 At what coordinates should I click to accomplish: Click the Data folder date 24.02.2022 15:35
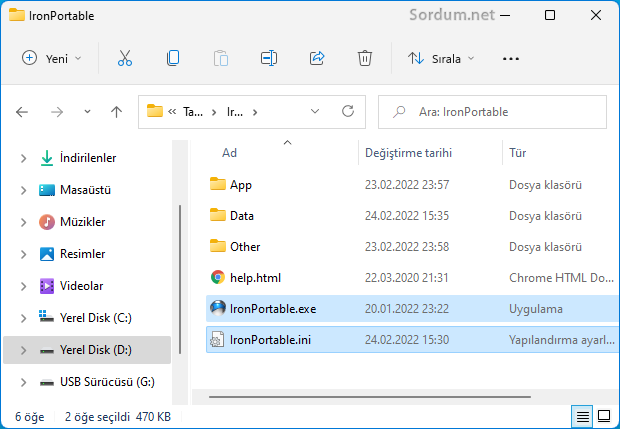(x=406, y=216)
